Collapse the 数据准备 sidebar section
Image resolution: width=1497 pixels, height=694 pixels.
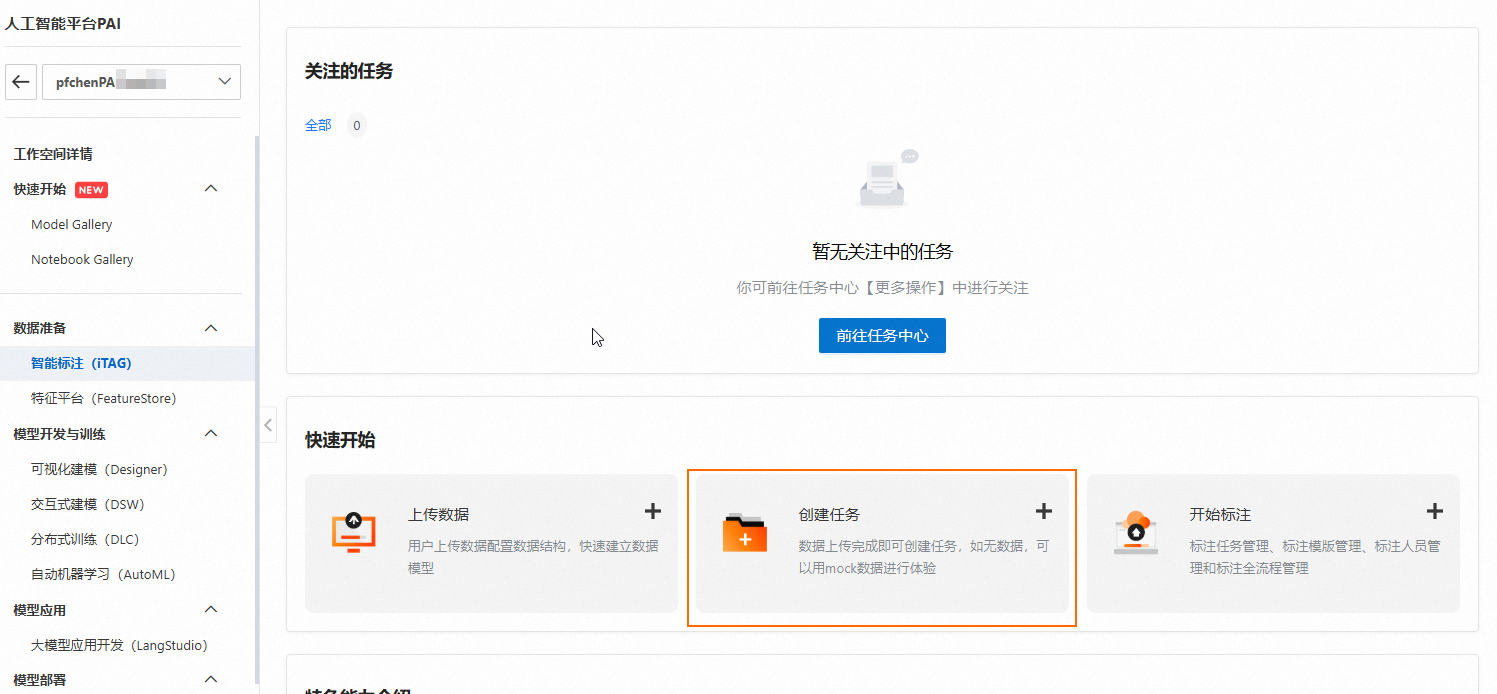pyautogui.click(x=211, y=328)
